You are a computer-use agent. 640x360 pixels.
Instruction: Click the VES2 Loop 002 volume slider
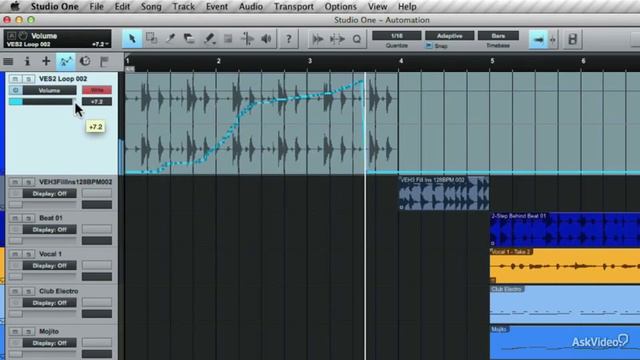pos(42,102)
